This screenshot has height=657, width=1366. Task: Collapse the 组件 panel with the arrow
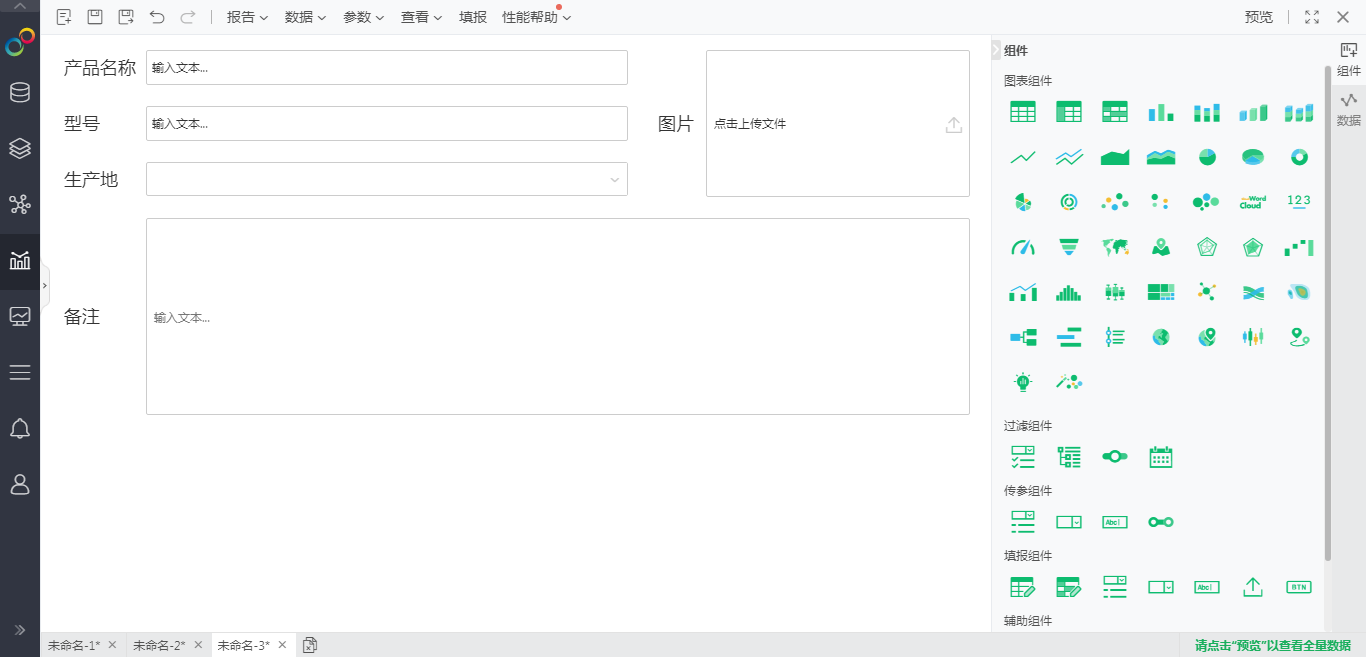click(996, 50)
